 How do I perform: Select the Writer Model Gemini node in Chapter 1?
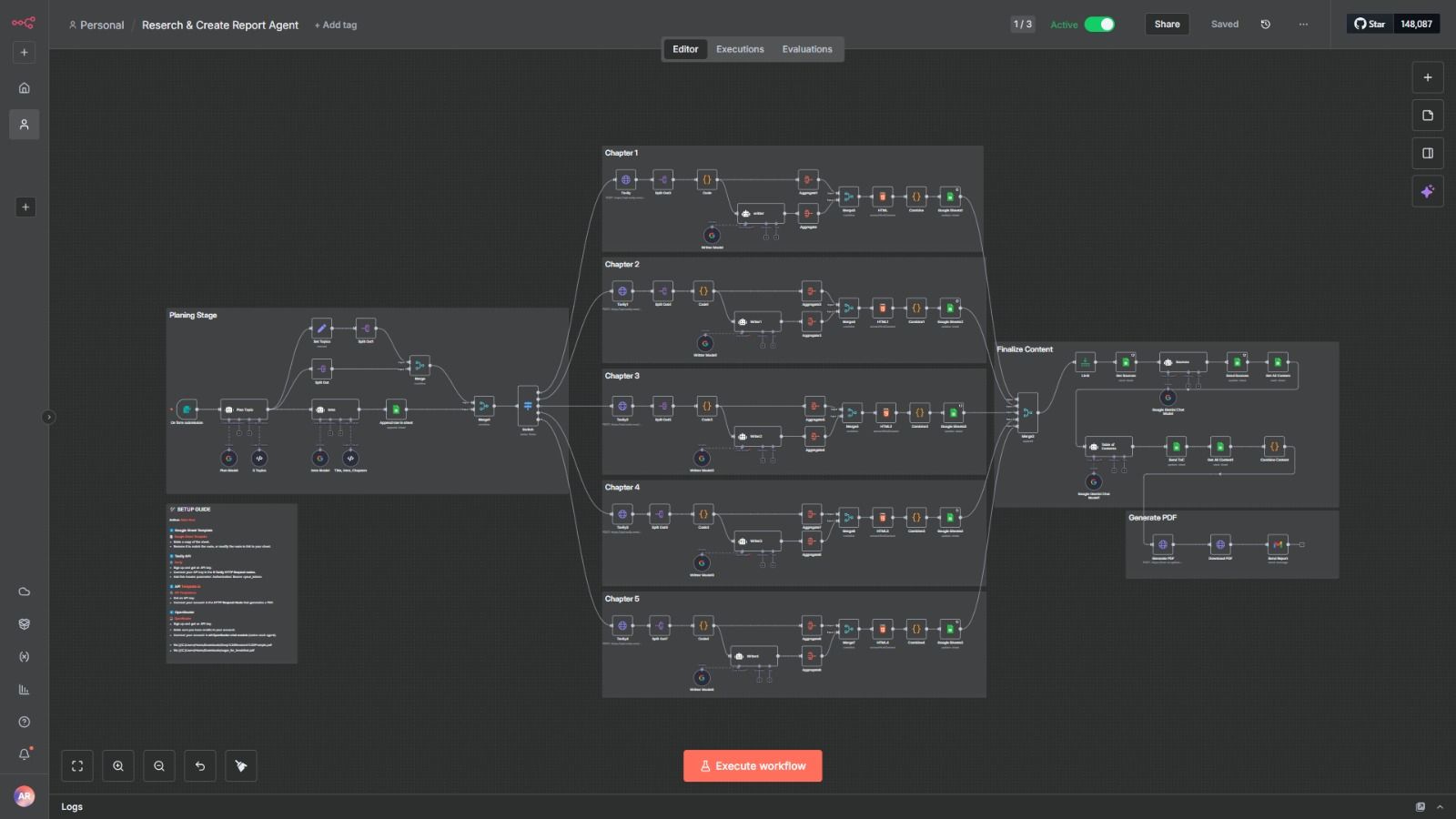coord(712,235)
